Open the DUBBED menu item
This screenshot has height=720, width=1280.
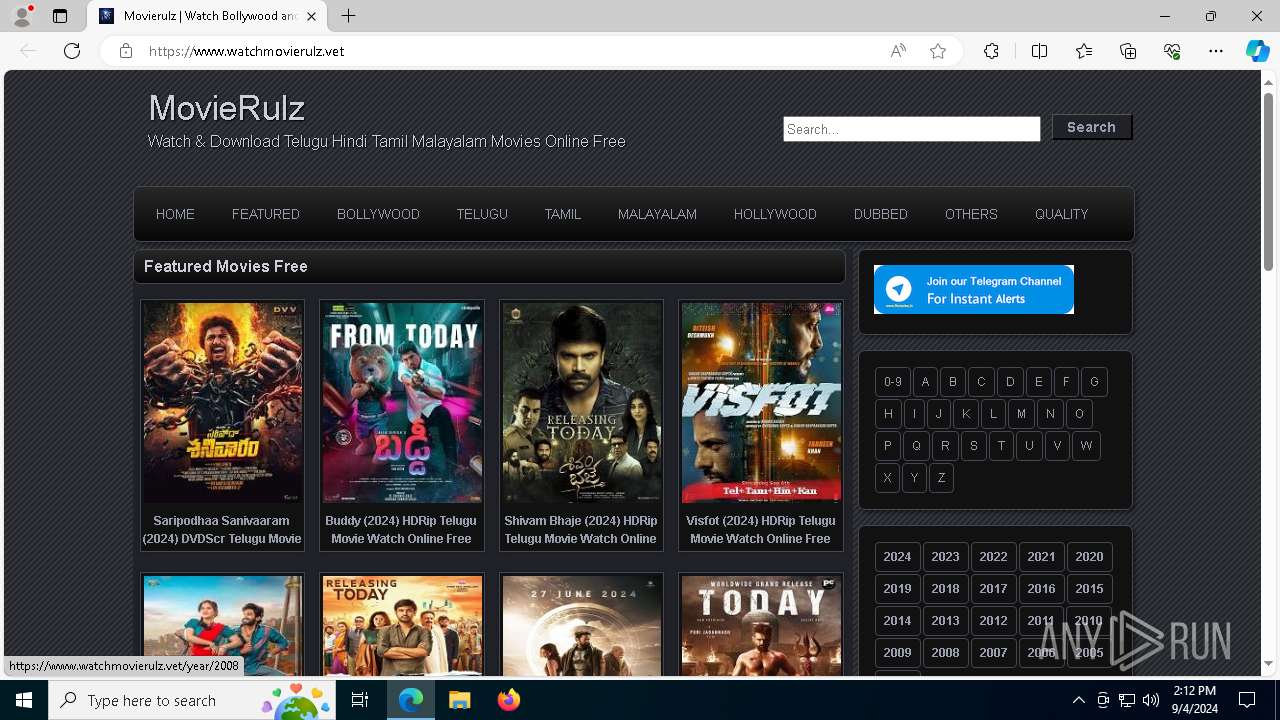click(881, 214)
